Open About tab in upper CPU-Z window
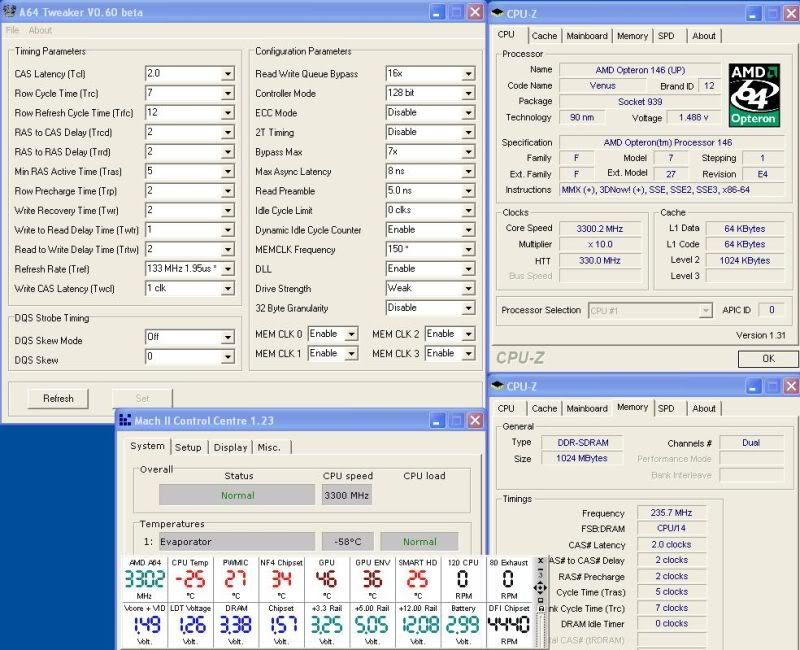Viewport: 800px width, 650px height. pyautogui.click(x=704, y=36)
